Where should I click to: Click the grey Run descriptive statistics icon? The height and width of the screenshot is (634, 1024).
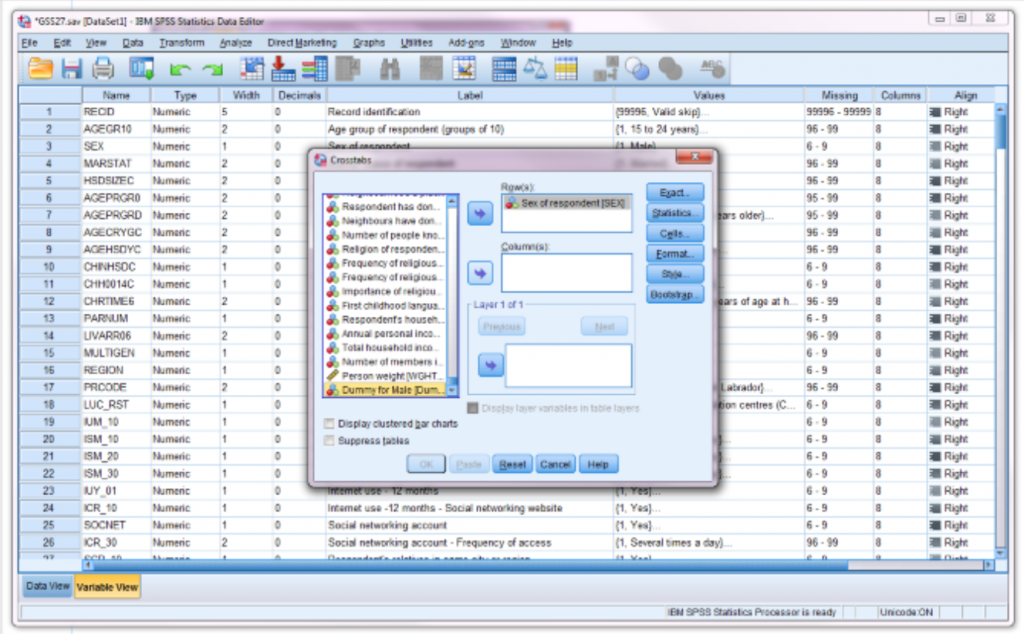tap(348, 69)
